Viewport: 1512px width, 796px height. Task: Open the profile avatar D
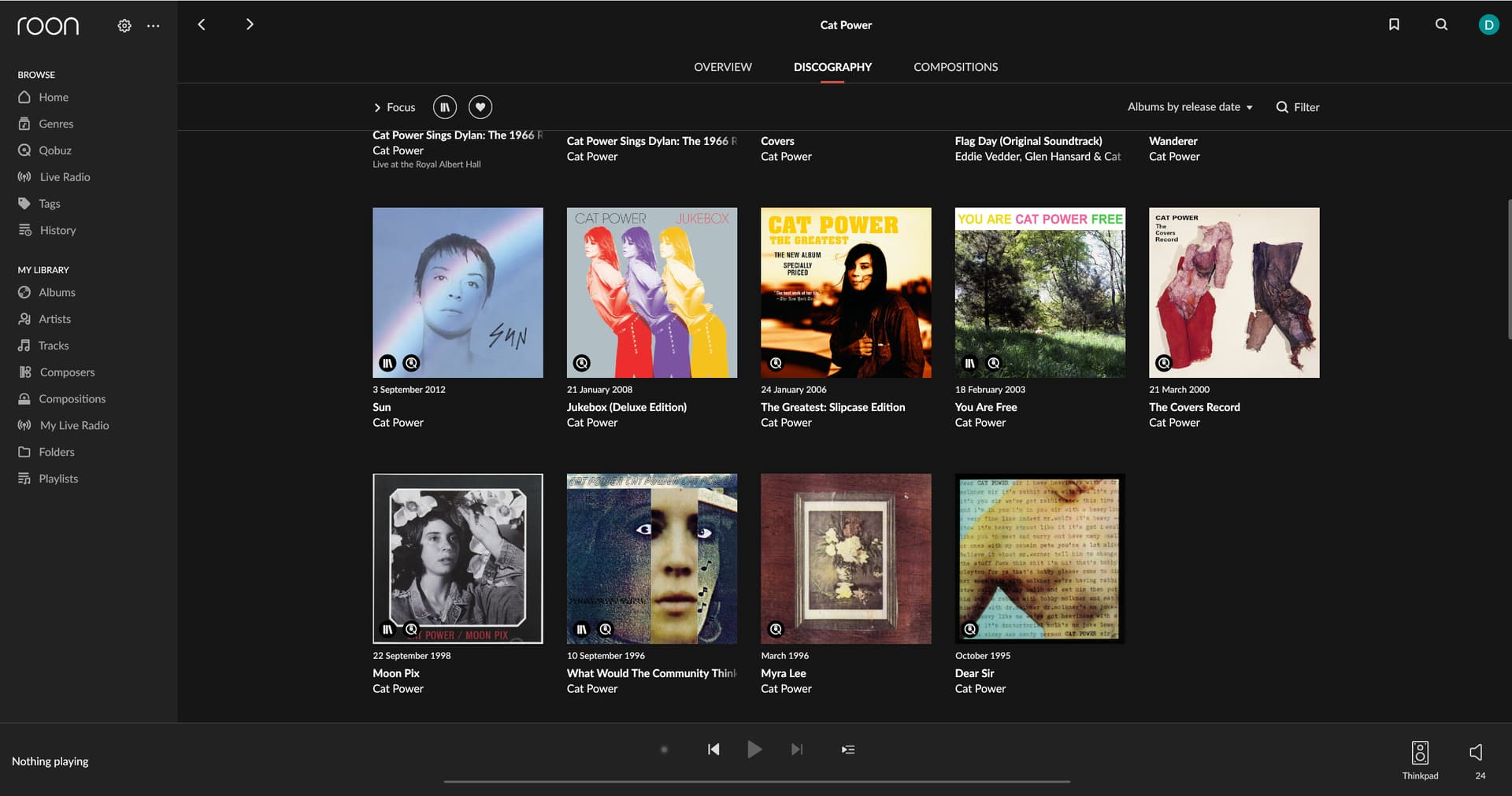[x=1488, y=24]
